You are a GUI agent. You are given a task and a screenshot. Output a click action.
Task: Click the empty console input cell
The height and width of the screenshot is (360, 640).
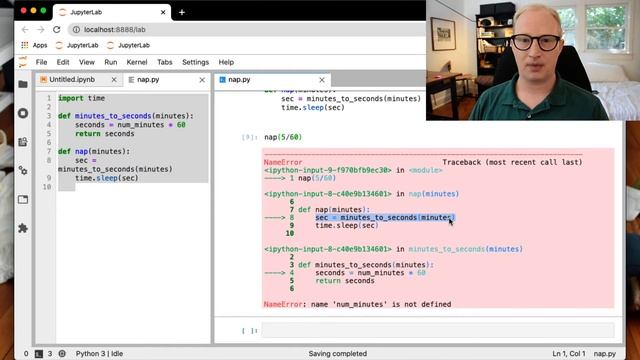[438, 330]
